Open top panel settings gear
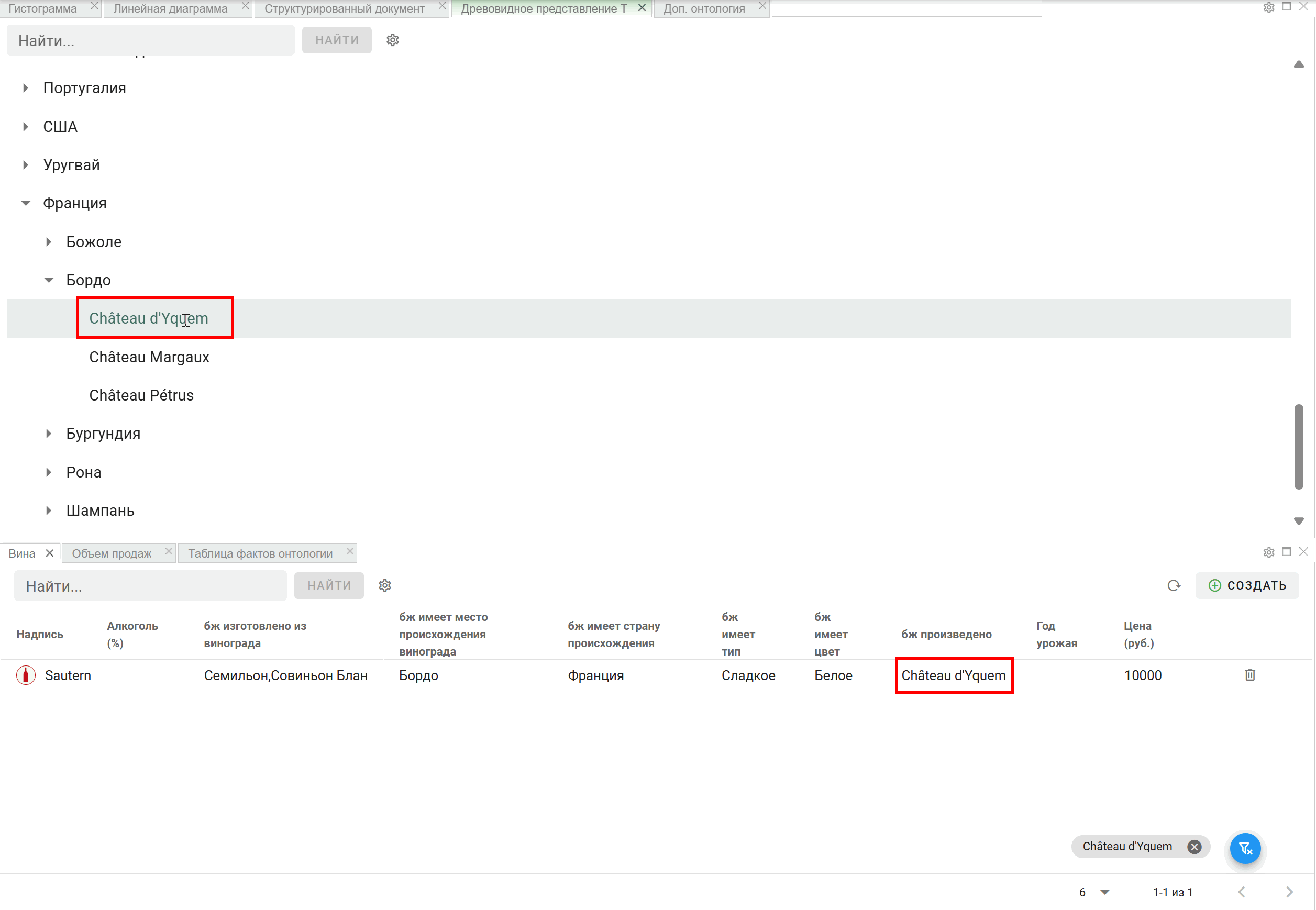The image size is (1316, 910). point(1269,7)
